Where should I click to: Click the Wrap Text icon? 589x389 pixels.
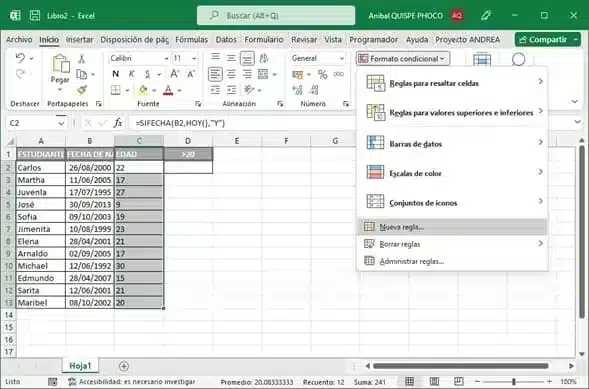coord(263,58)
